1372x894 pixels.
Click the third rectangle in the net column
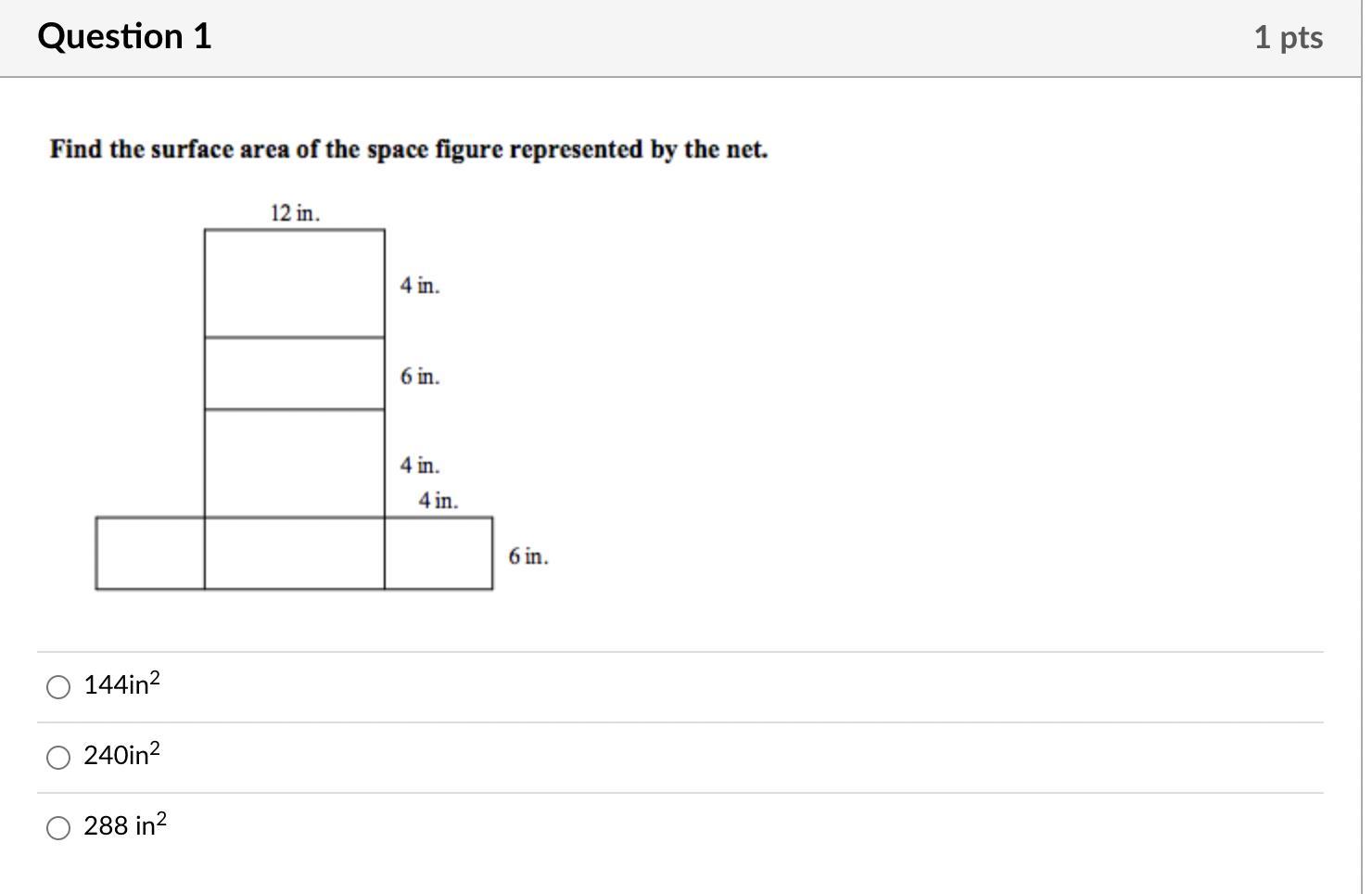(x=295, y=464)
